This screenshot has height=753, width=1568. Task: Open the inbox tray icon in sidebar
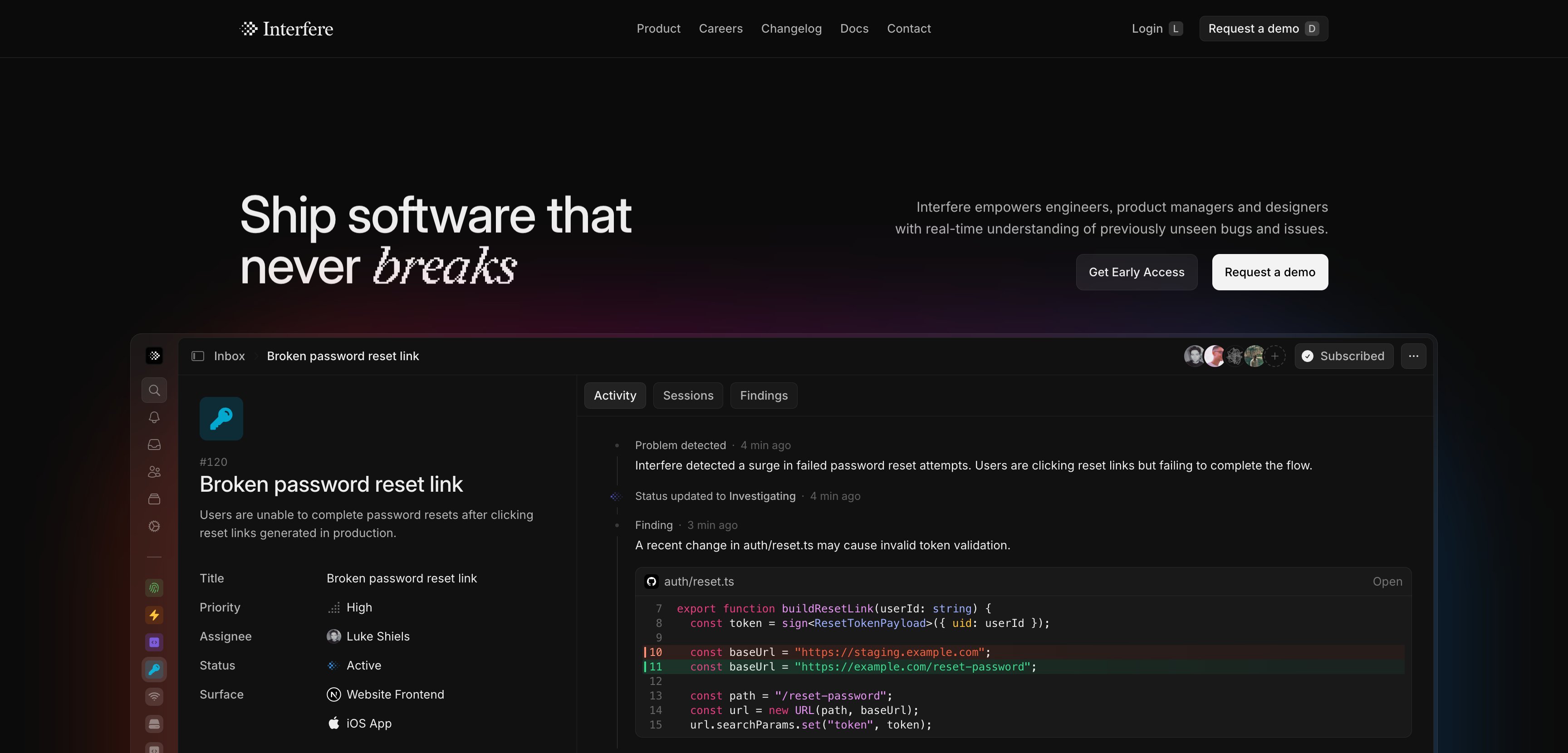(x=155, y=445)
